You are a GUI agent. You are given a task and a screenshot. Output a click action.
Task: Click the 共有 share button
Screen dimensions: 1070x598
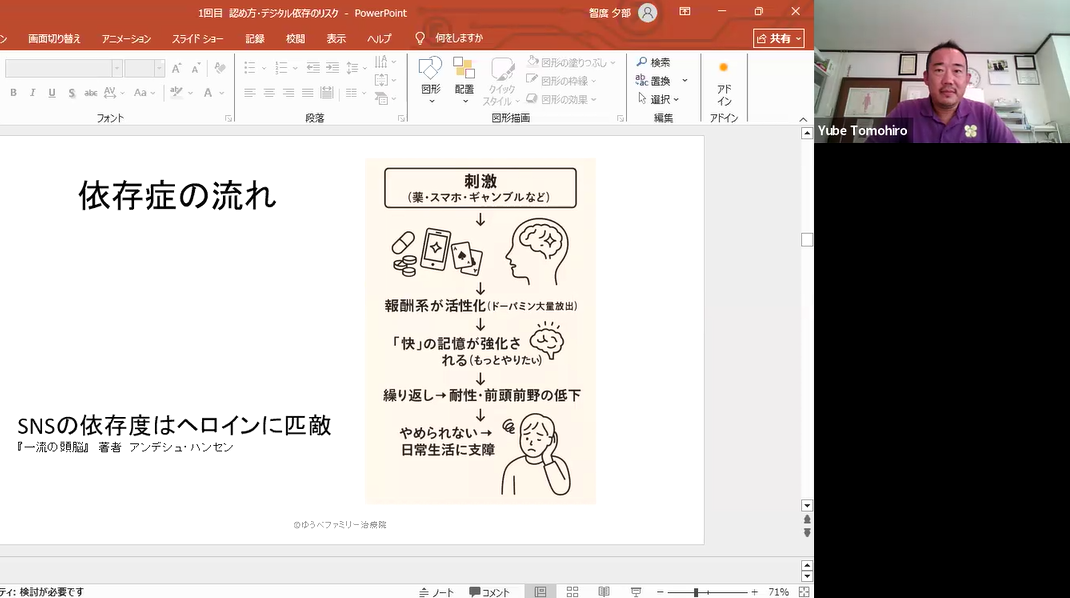[778, 38]
